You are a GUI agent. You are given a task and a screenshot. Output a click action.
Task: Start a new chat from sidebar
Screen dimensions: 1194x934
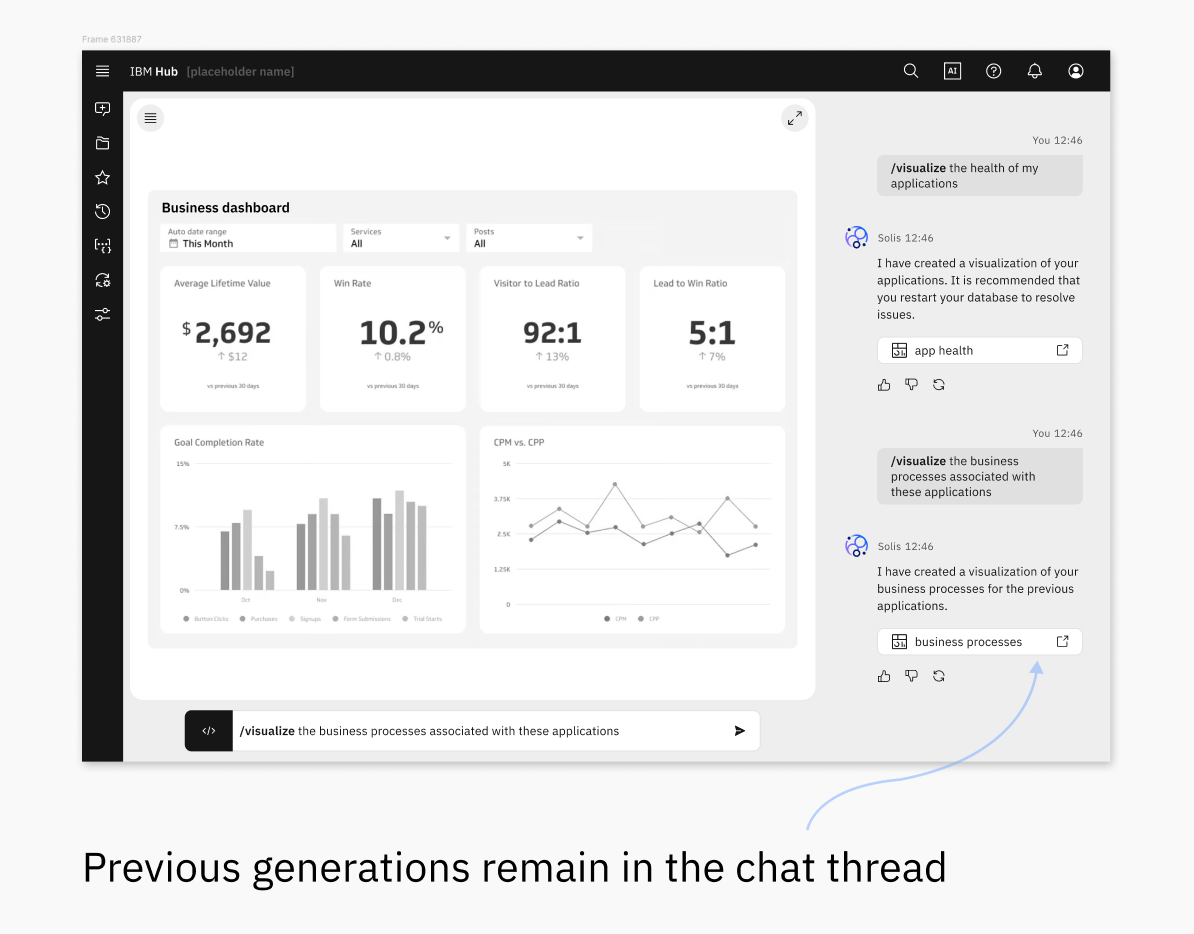tap(102, 109)
